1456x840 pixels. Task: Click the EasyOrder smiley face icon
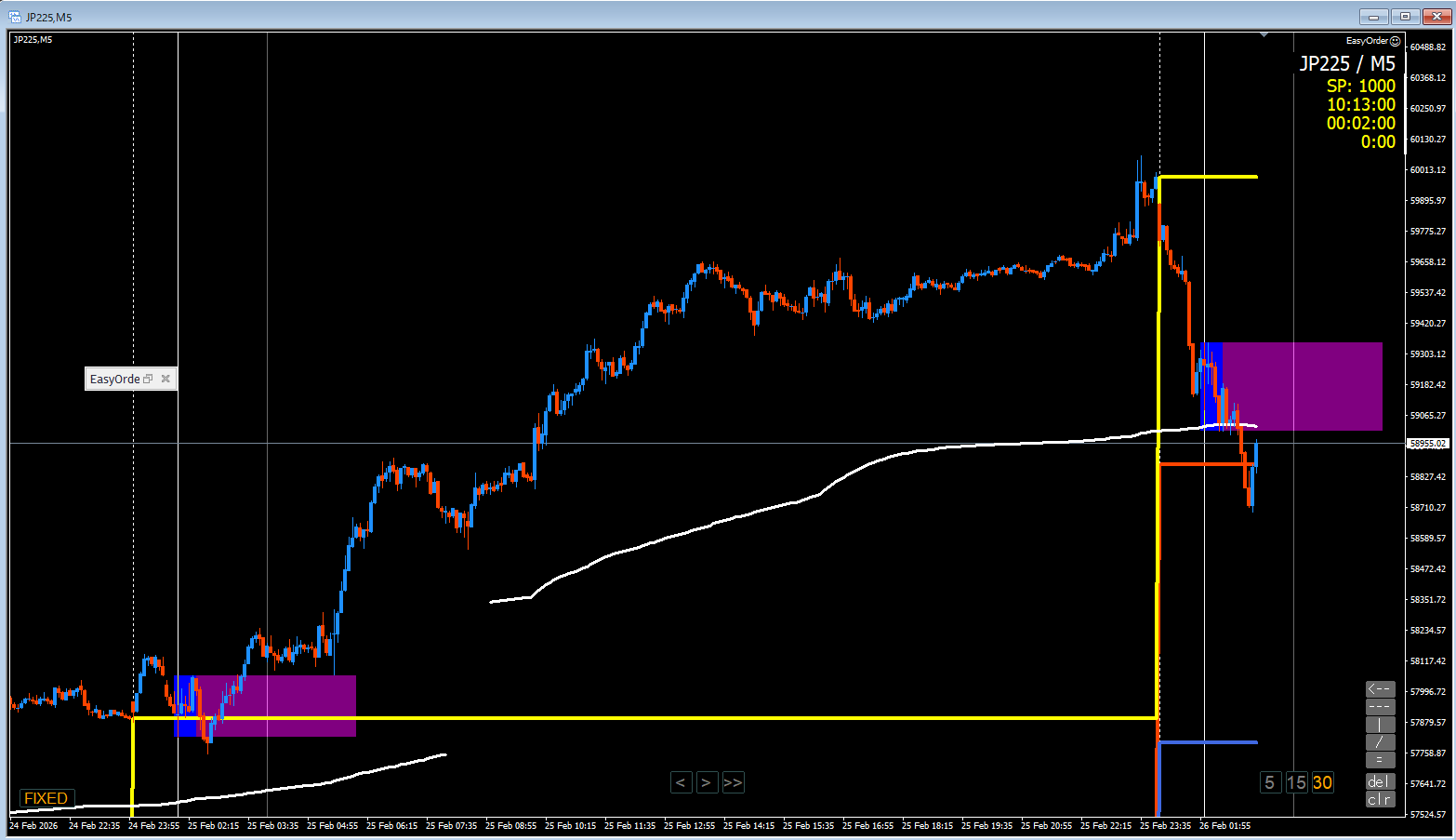(x=1395, y=41)
